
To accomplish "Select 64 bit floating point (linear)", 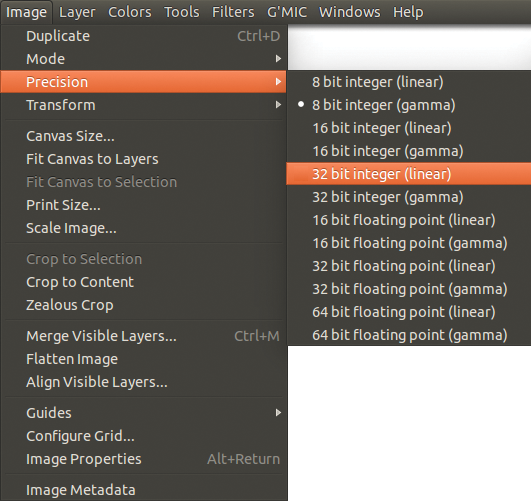I will click(409, 312).
